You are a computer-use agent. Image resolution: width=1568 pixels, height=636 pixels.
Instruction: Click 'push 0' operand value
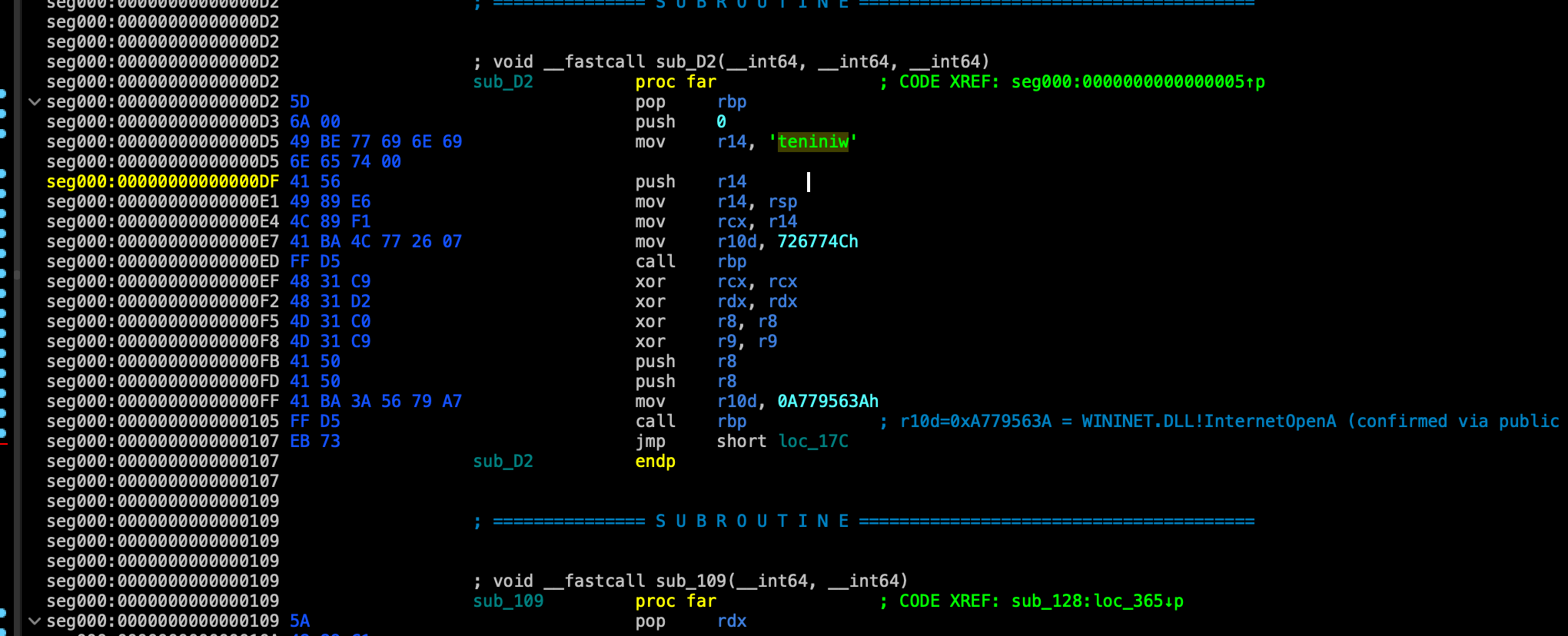tap(721, 121)
